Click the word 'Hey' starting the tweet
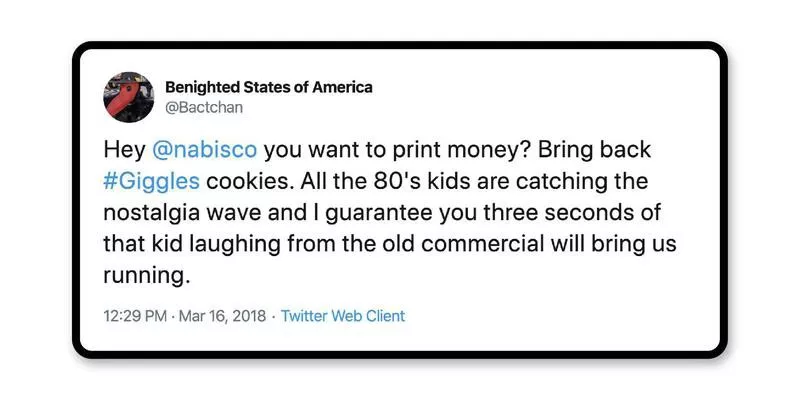 coord(124,150)
